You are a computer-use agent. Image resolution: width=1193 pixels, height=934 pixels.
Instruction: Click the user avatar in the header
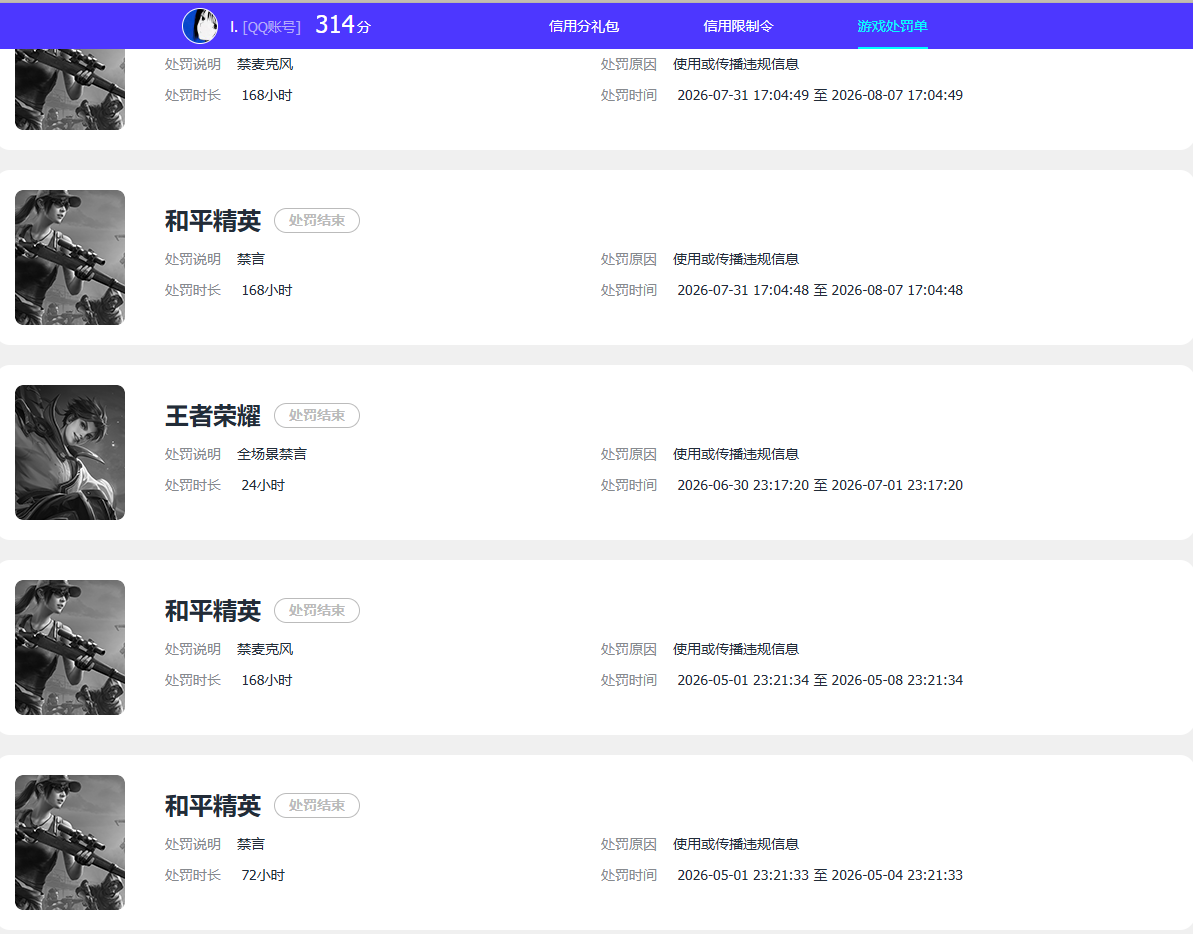click(200, 26)
